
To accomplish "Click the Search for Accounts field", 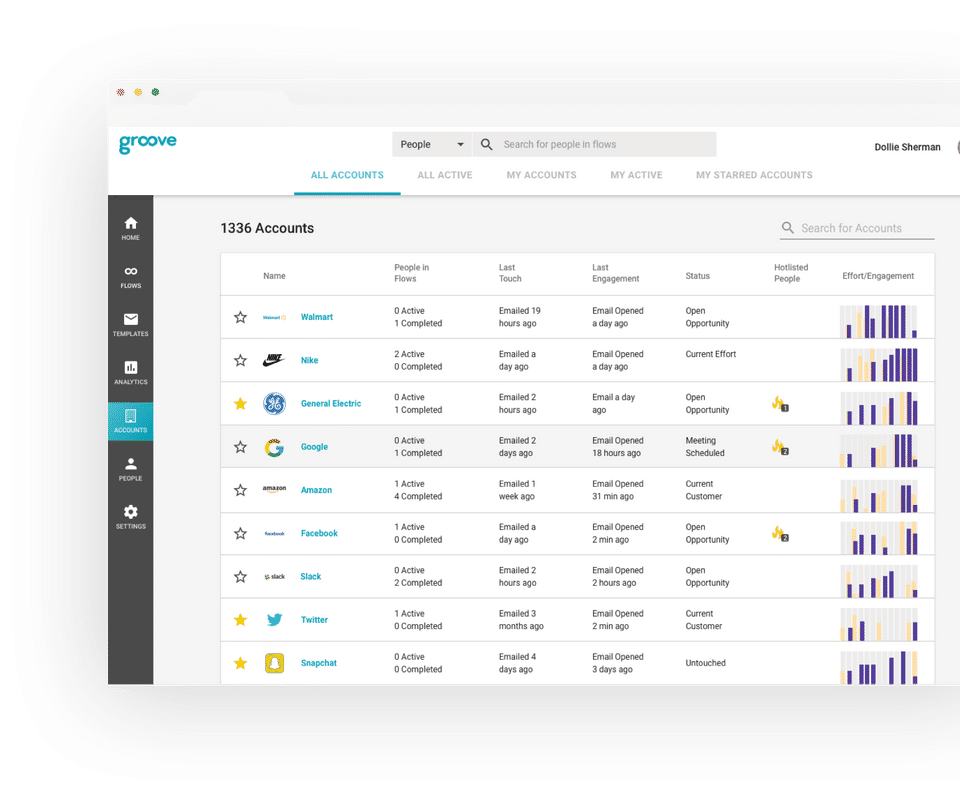I will click(857, 228).
